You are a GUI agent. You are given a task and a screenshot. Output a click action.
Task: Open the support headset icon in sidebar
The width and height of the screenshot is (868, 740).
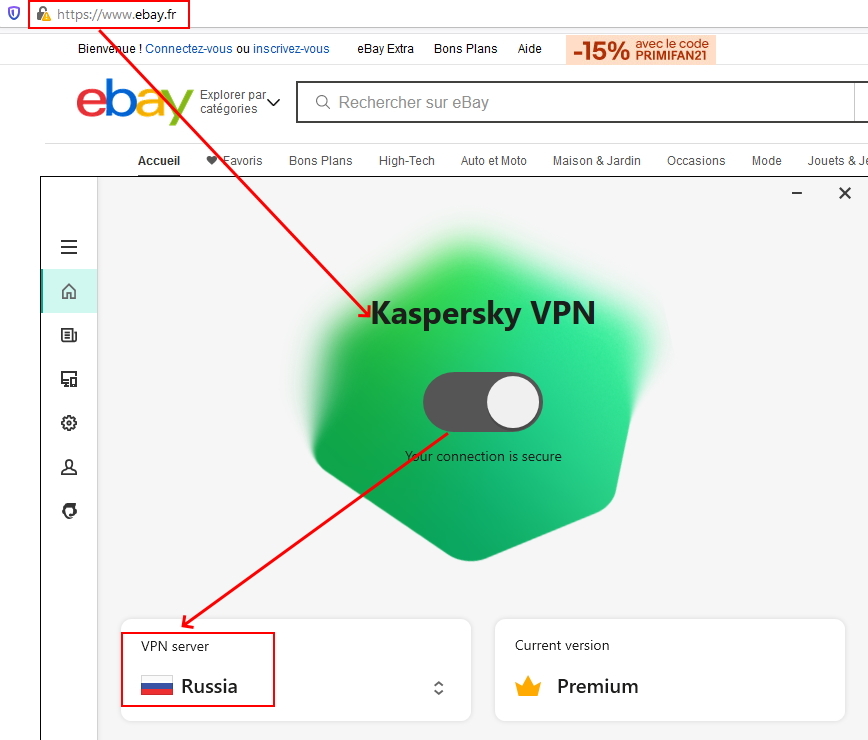pos(69,511)
